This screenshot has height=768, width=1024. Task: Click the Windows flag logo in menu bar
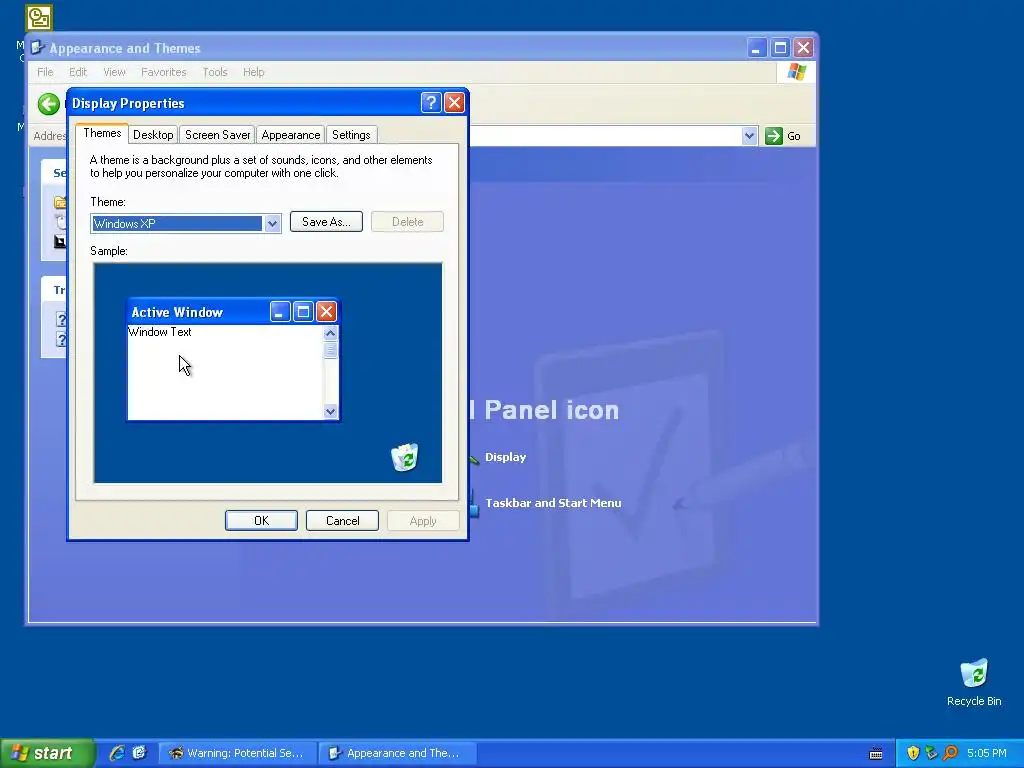coord(796,72)
